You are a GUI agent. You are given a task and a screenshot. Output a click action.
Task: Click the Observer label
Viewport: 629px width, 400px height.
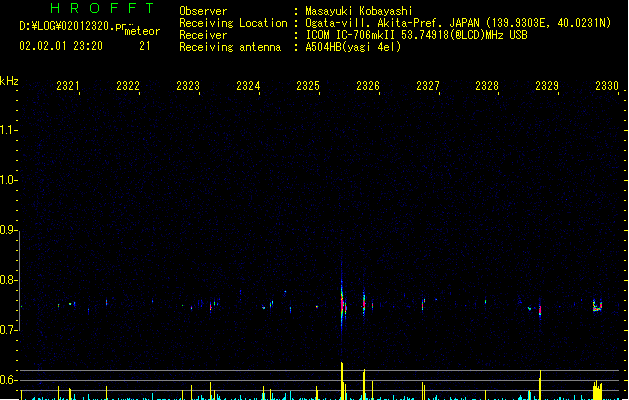coord(203,11)
